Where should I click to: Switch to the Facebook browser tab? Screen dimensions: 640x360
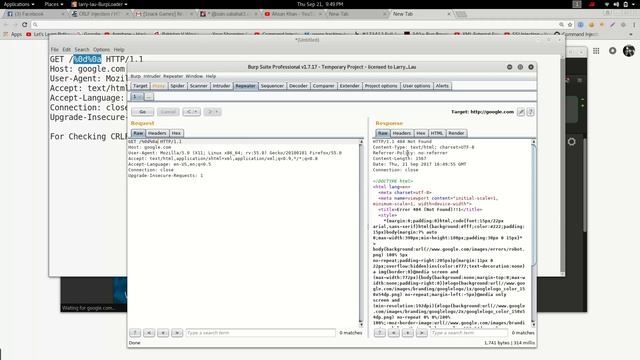pos(35,14)
